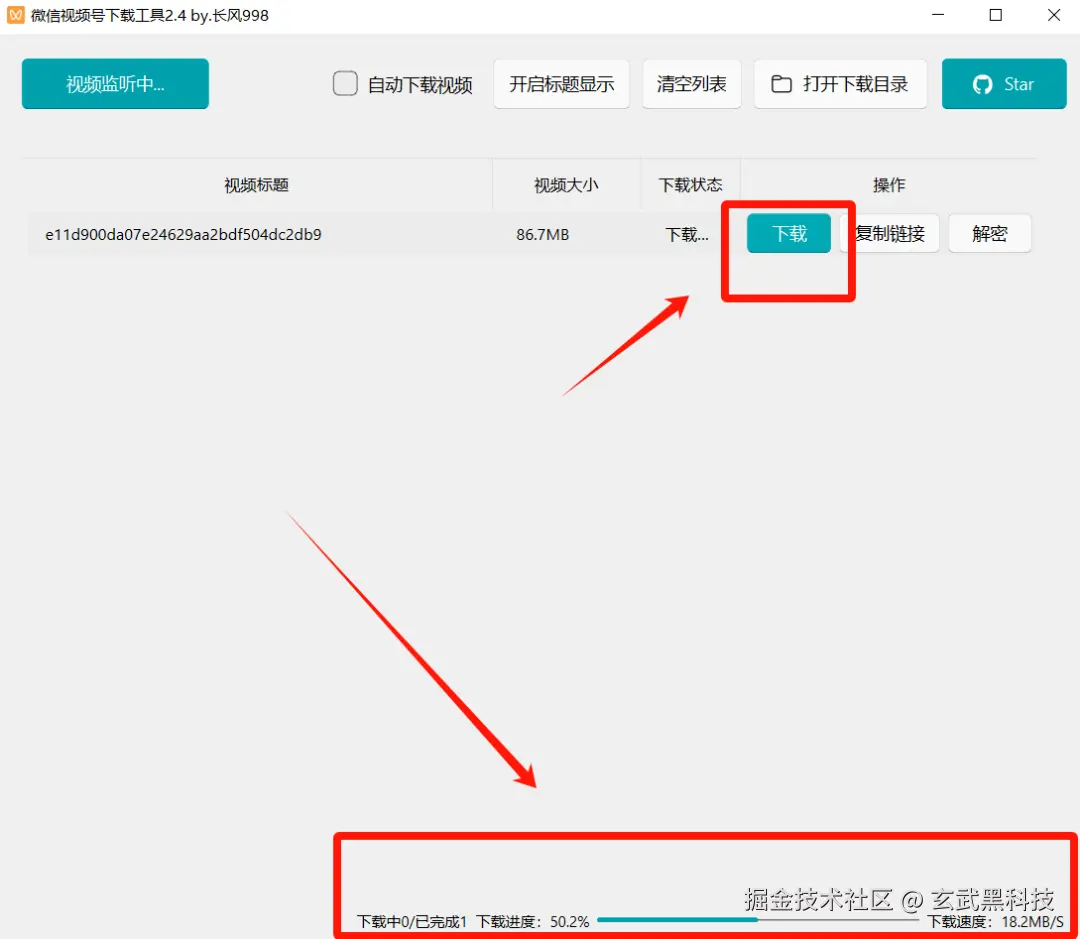The height and width of the screenshot is (939, 1080).
Task: Click the 下载 button for the video row
Action: click(x=789, y=234)
